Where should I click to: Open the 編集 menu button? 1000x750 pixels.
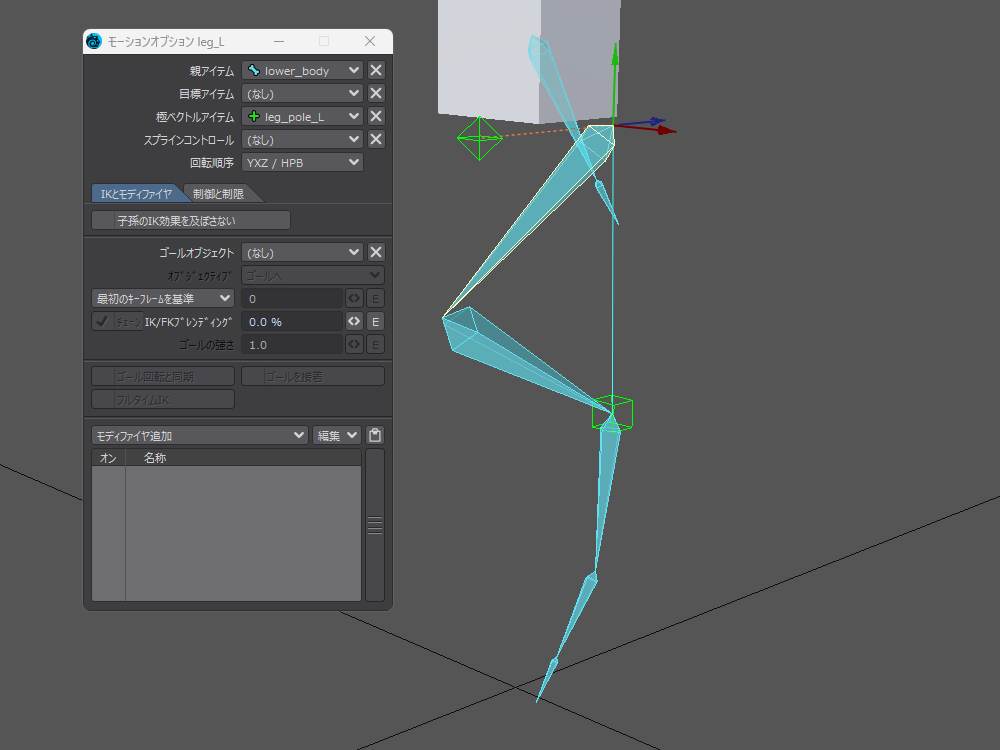(336, 436)
